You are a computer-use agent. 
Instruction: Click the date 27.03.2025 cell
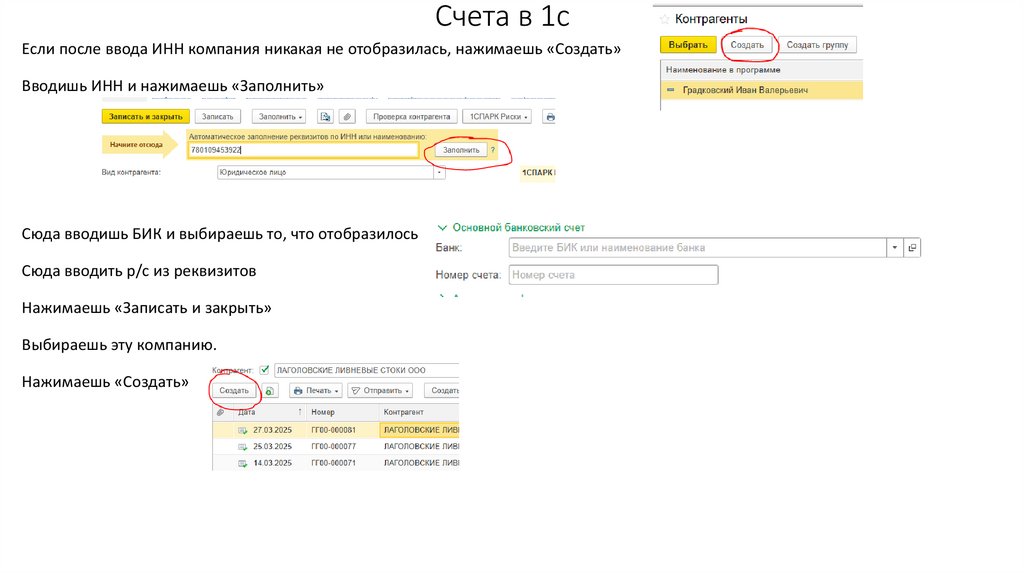(272, 430)
